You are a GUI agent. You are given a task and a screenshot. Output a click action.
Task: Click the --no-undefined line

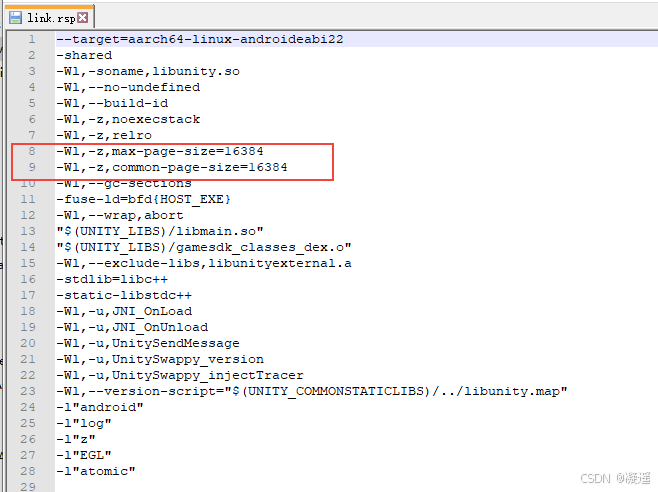[128, 87]
